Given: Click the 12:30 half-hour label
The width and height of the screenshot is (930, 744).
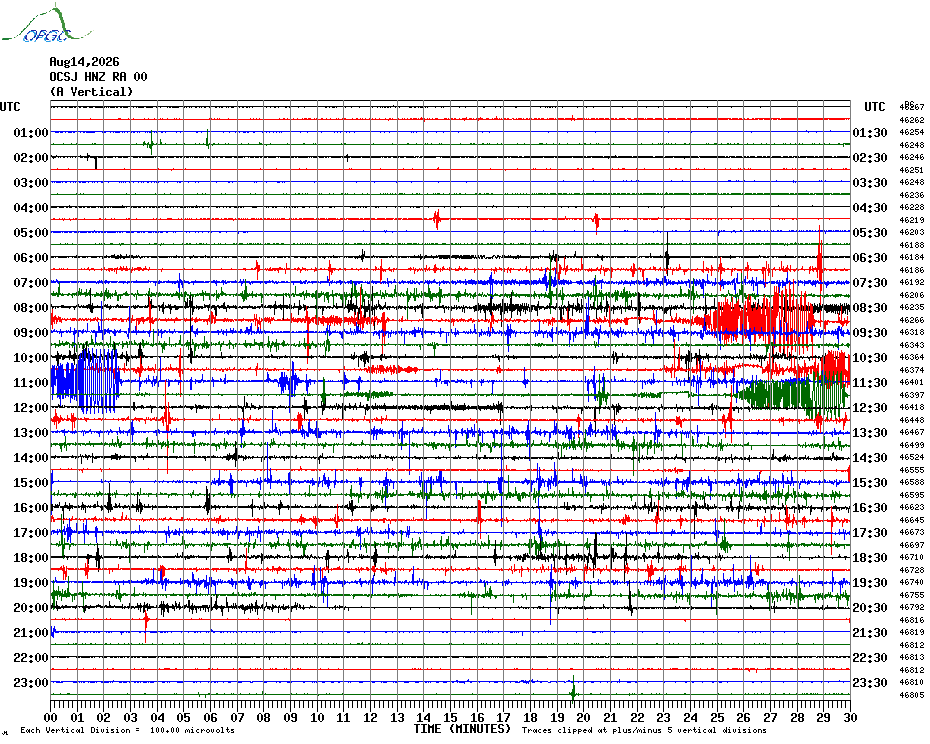Looking at the screenshot, I should coord(870,408).
